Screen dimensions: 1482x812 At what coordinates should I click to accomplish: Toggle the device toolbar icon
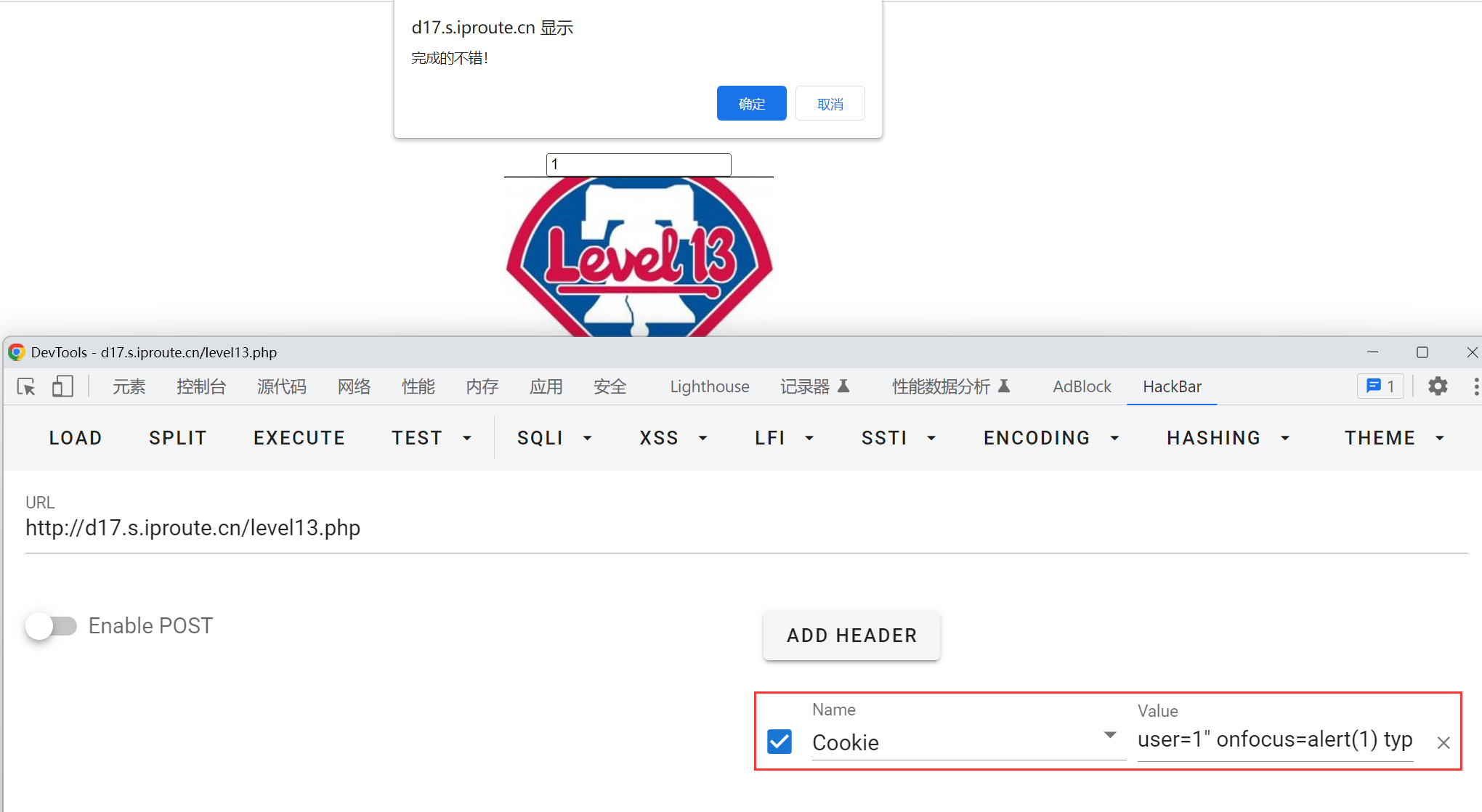62,387
